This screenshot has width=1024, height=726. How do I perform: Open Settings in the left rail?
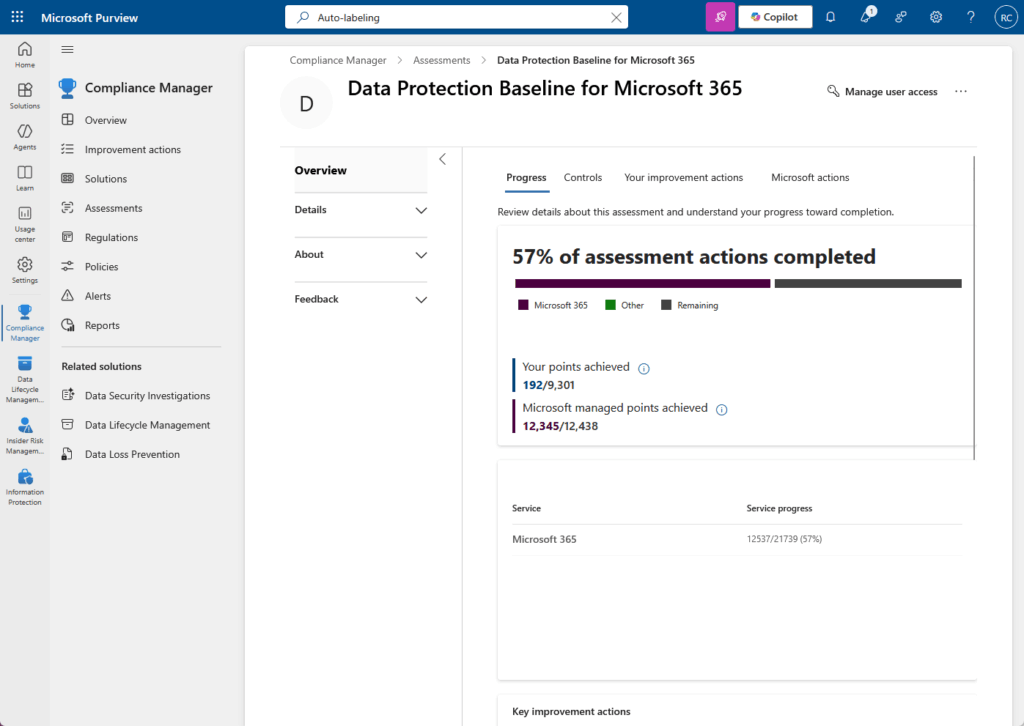click(25, 270)
